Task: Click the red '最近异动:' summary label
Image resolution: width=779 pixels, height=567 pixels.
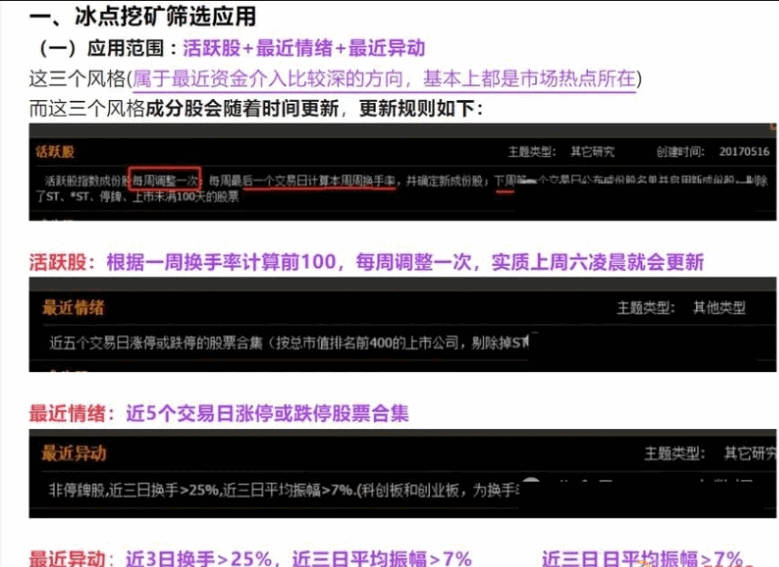Action: pos(72,558)
